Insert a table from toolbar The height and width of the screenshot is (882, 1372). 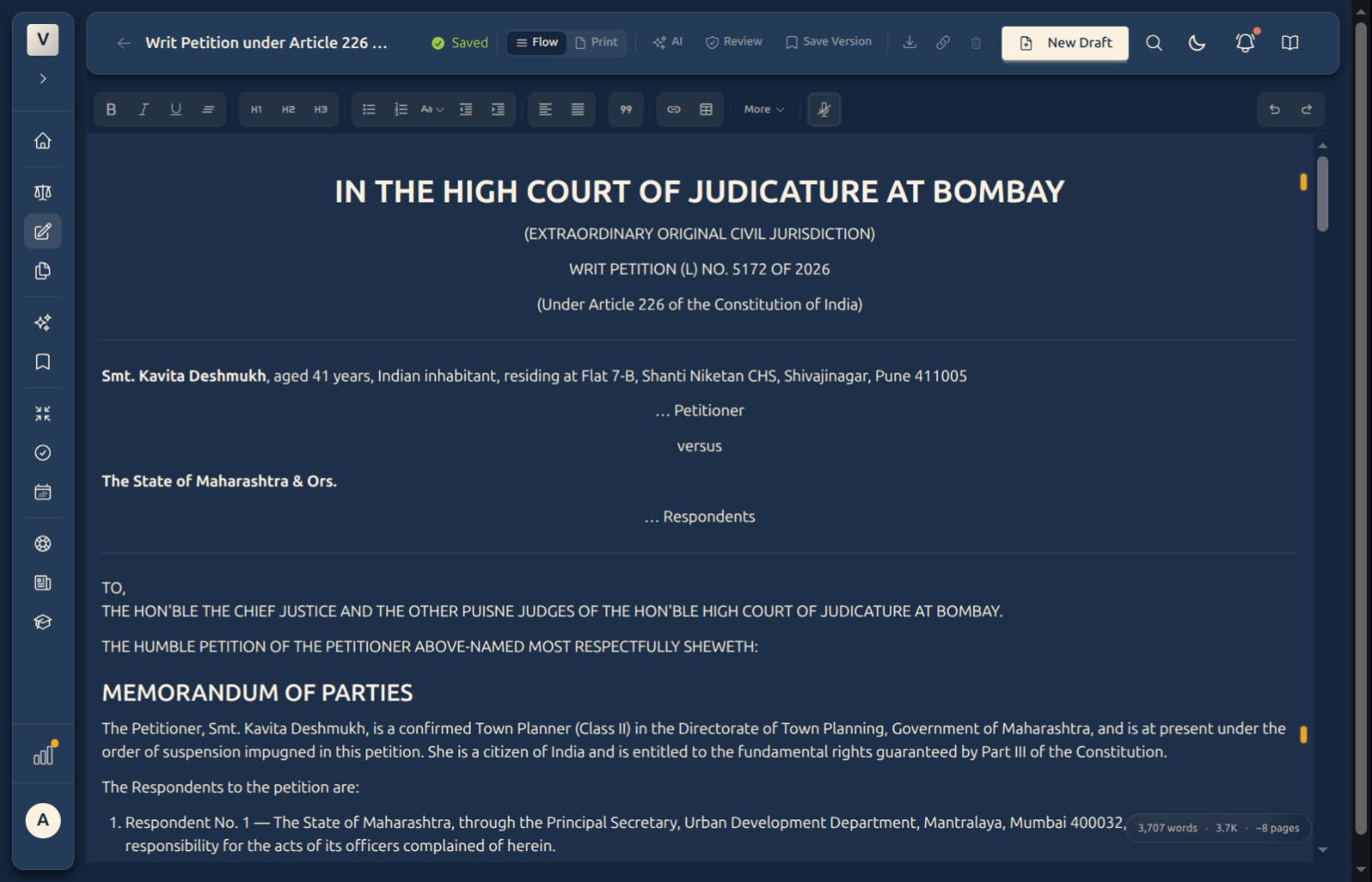(x=706, y=110)
